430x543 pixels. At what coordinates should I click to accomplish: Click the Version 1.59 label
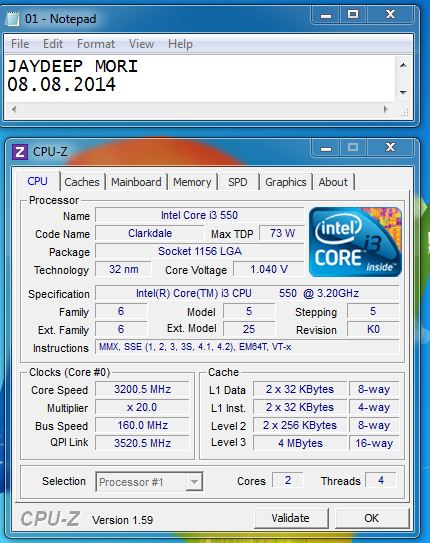click(123, 520)
